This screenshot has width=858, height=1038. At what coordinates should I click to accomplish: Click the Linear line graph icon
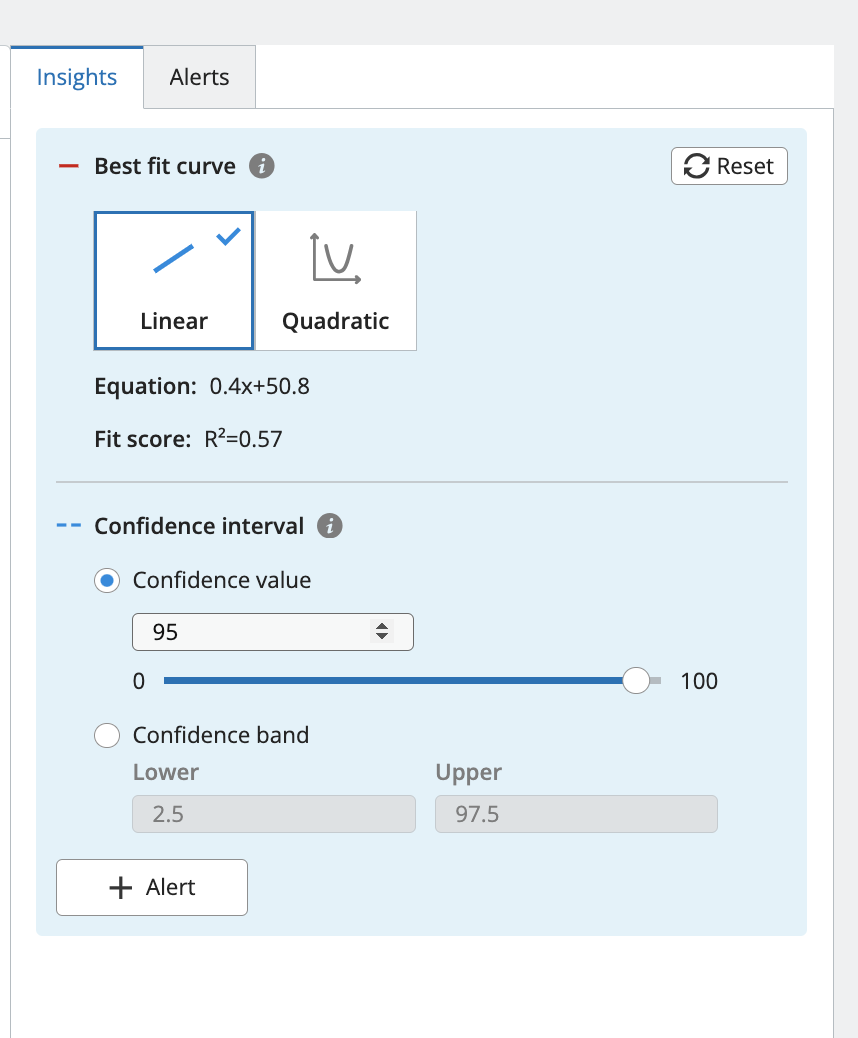tap(173, 258)
